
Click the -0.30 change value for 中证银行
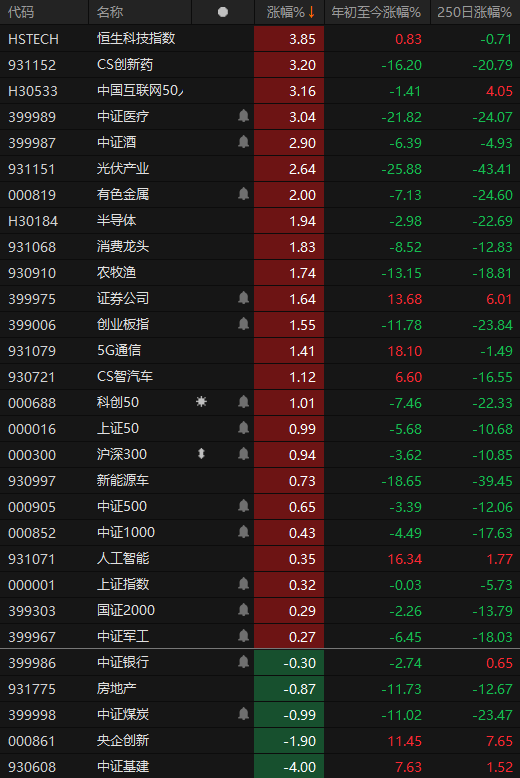299,663
